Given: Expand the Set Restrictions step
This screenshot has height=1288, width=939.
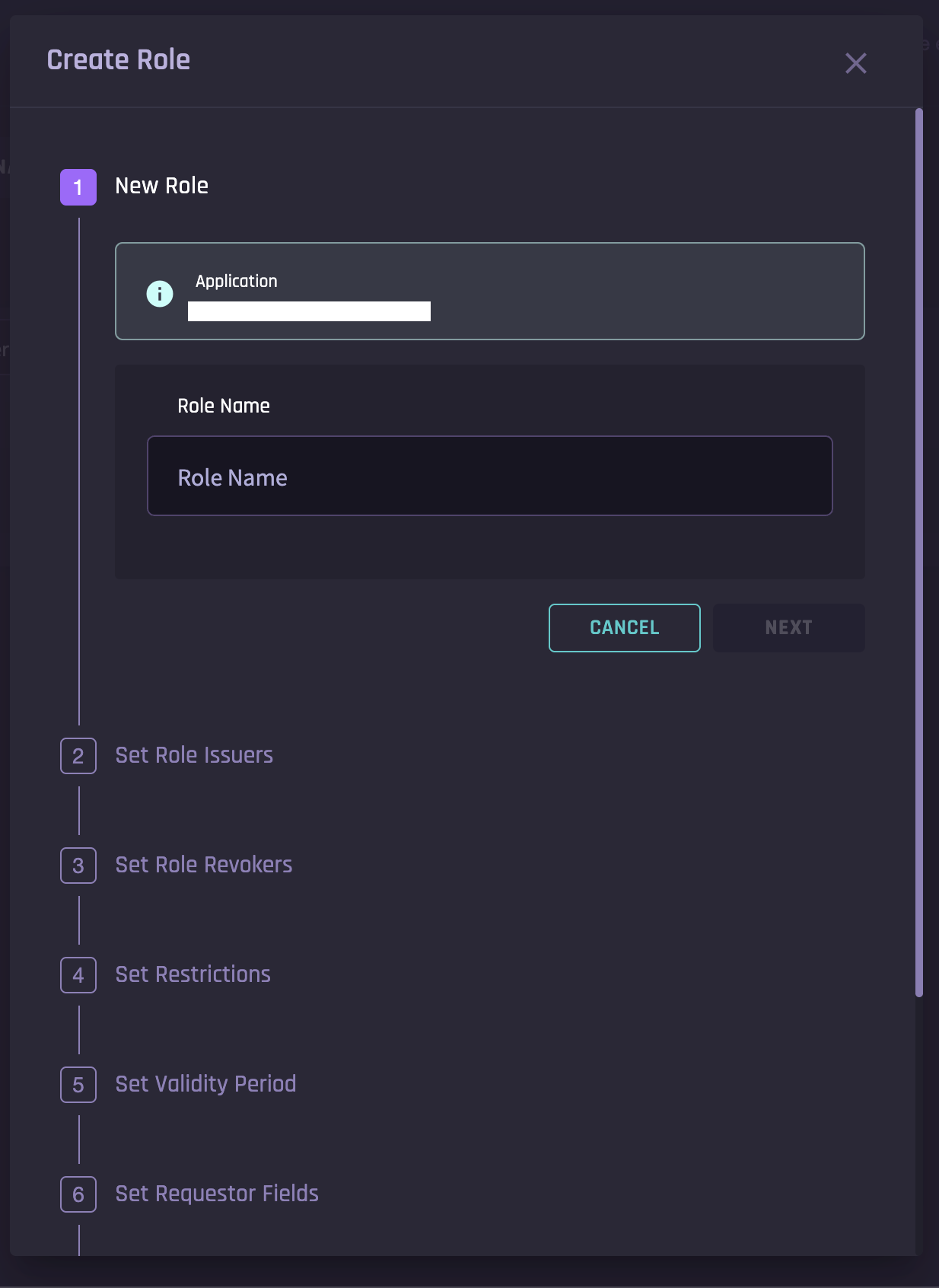Looking at the screenshot, I should click(193, 974).
